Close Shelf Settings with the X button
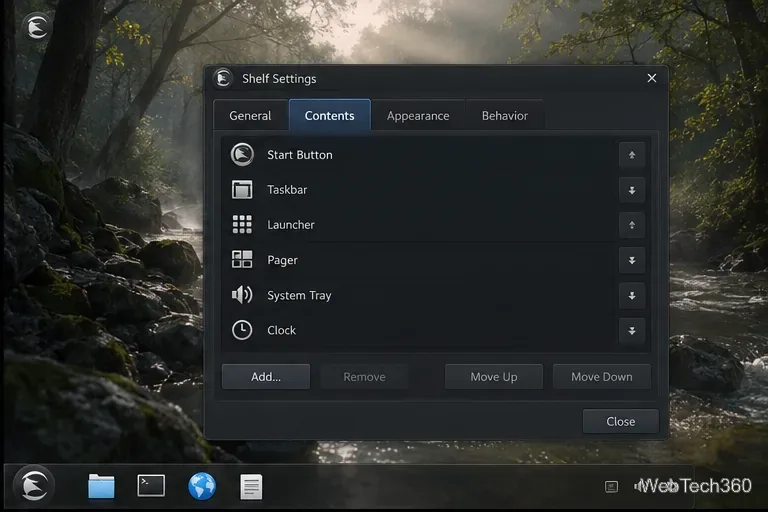Image resolution: width=768 pixels, height=512 pixels. click(651, 78)
